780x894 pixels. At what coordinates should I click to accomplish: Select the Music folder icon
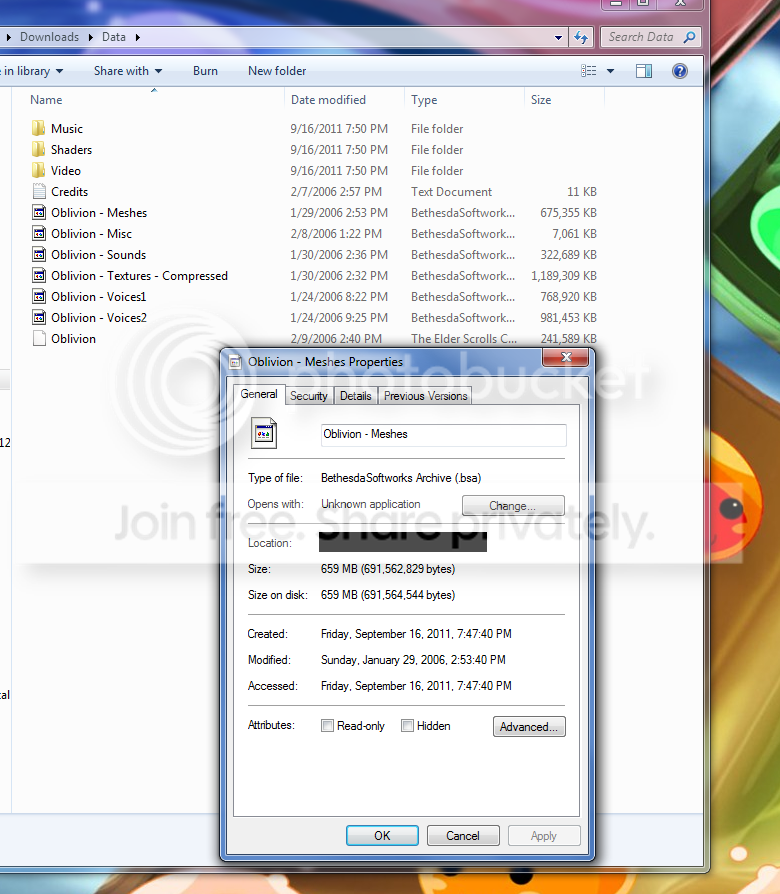coord(38,128)
